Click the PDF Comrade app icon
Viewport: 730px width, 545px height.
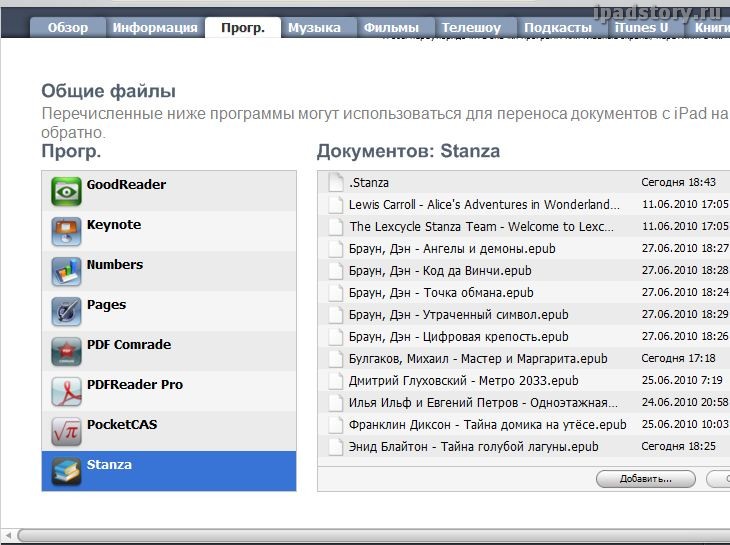point(66,351)
